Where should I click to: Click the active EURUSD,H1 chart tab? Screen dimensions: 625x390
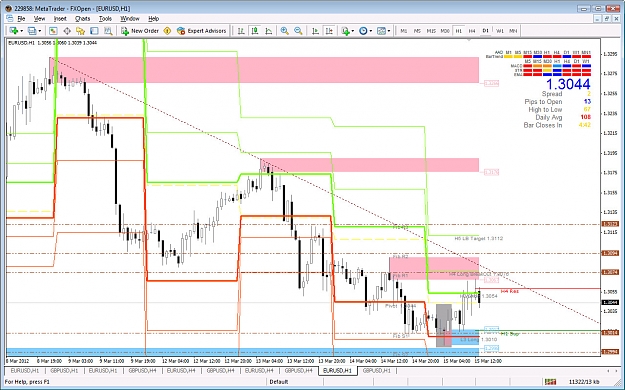tap(337, 371)
